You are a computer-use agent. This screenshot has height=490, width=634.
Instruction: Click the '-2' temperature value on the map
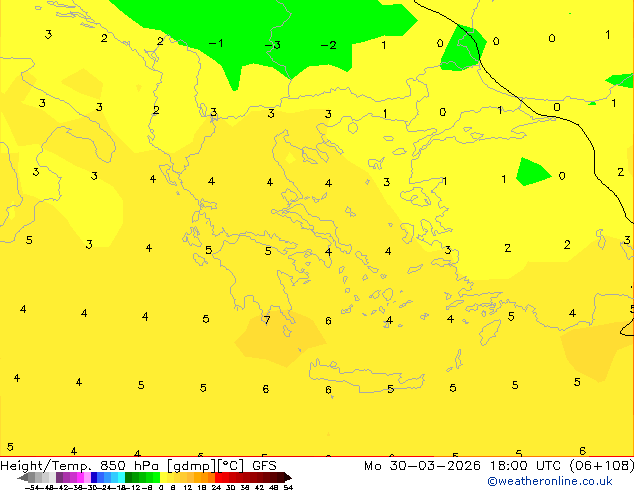328,45
